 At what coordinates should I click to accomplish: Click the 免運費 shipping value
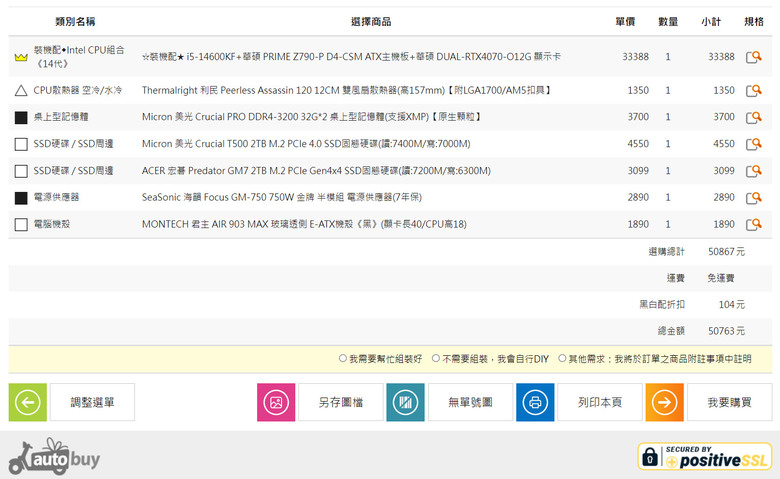click(x=721, y=278)
